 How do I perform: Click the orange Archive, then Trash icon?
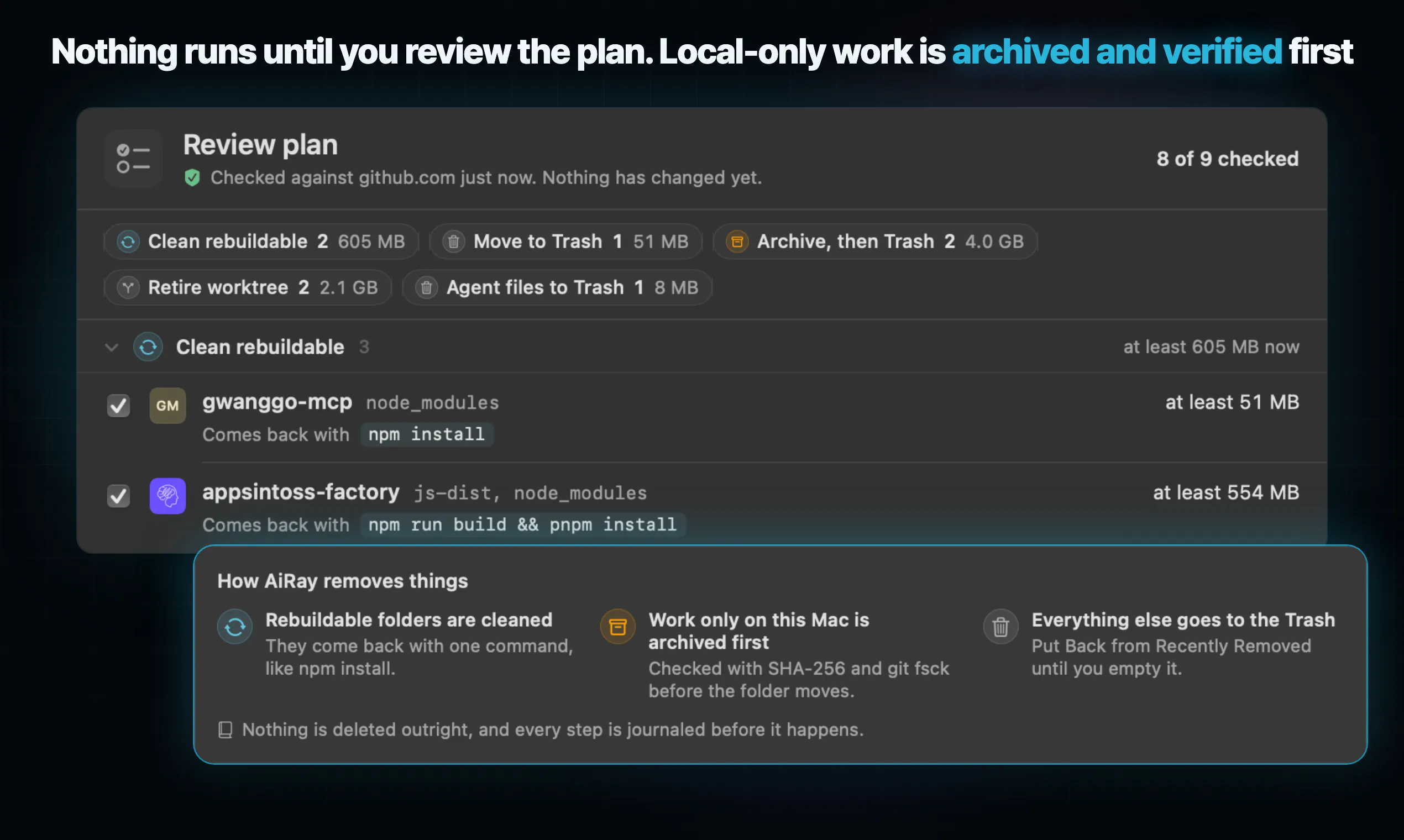(737, 242)
